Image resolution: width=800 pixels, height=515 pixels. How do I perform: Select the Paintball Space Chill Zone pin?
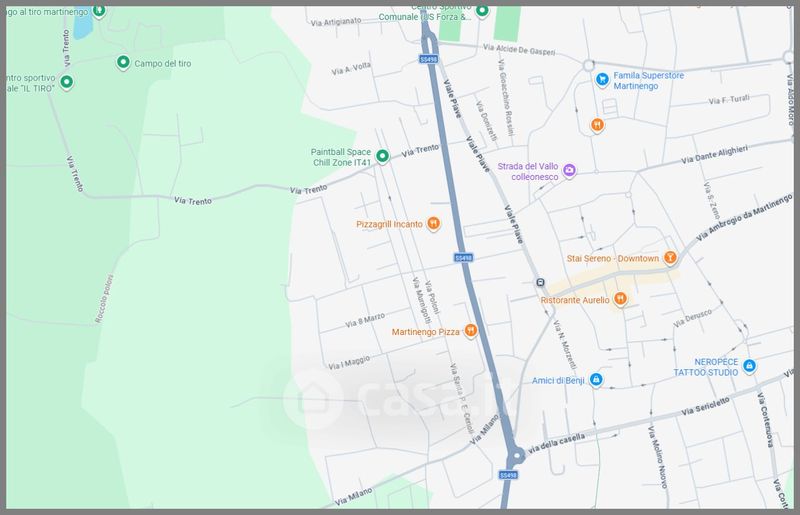tap(382, 156)
